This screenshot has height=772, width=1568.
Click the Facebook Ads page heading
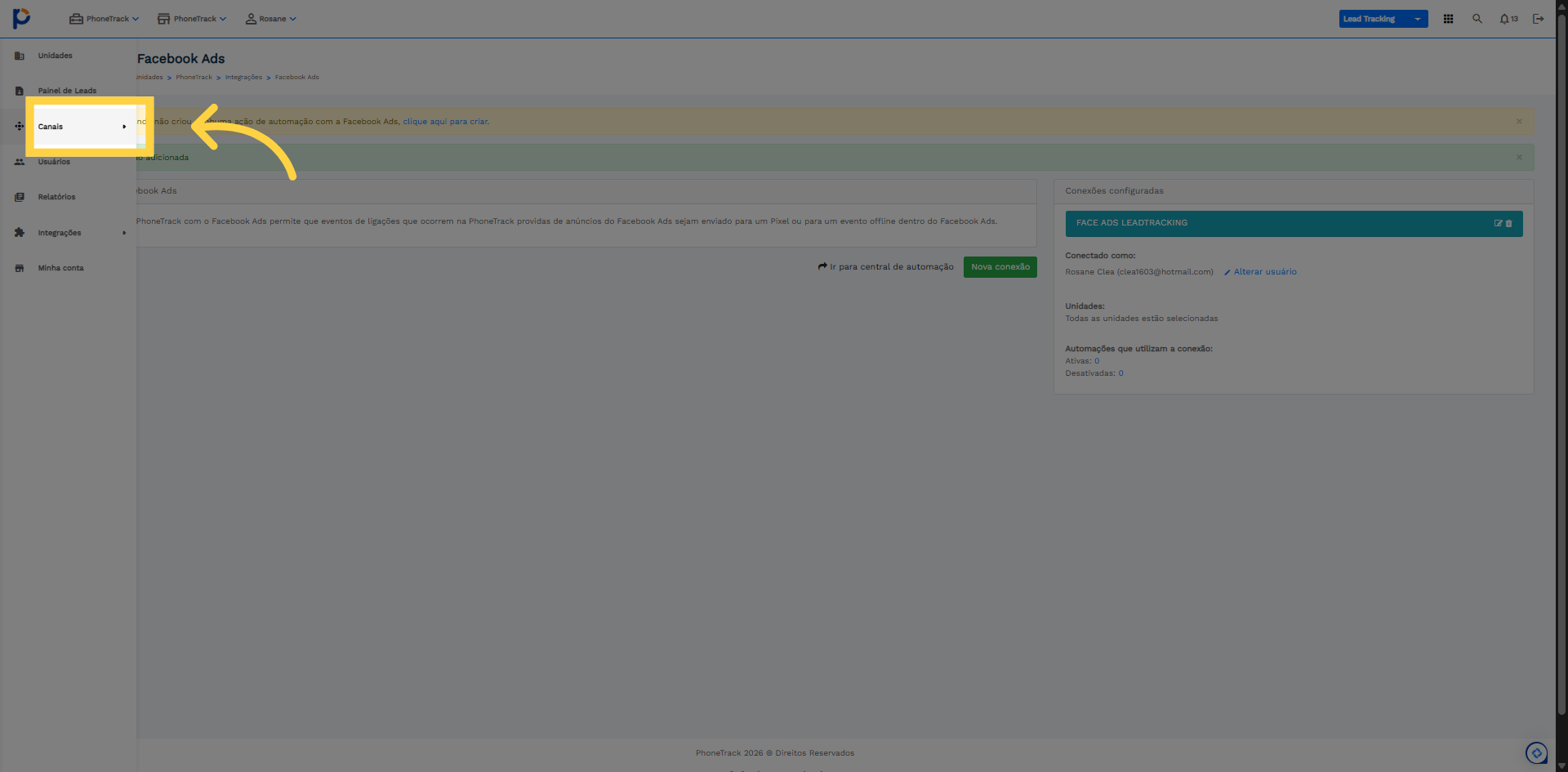point(180,59)
